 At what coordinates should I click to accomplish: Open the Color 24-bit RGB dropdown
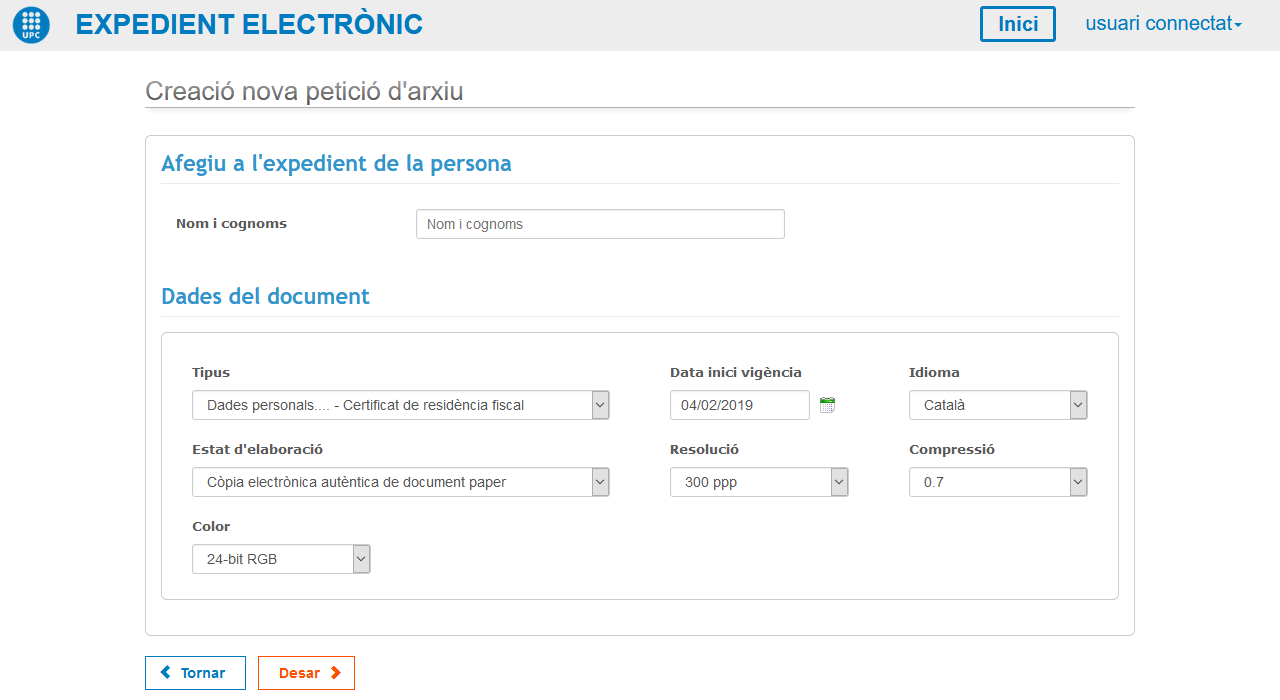tap(280, 559)
